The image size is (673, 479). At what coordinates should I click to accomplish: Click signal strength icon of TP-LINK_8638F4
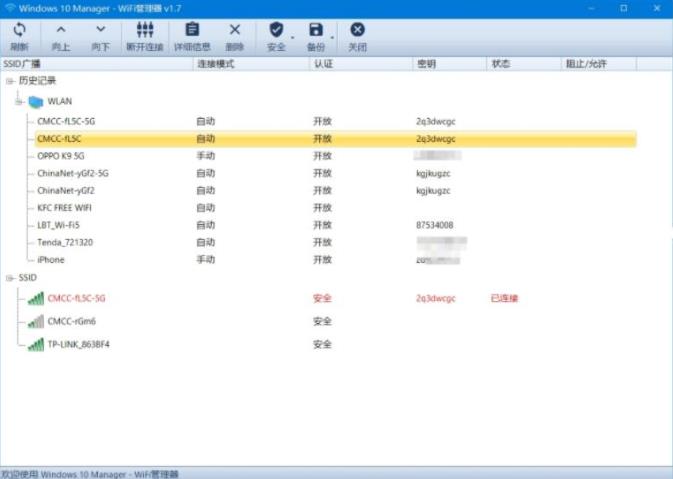36,345
